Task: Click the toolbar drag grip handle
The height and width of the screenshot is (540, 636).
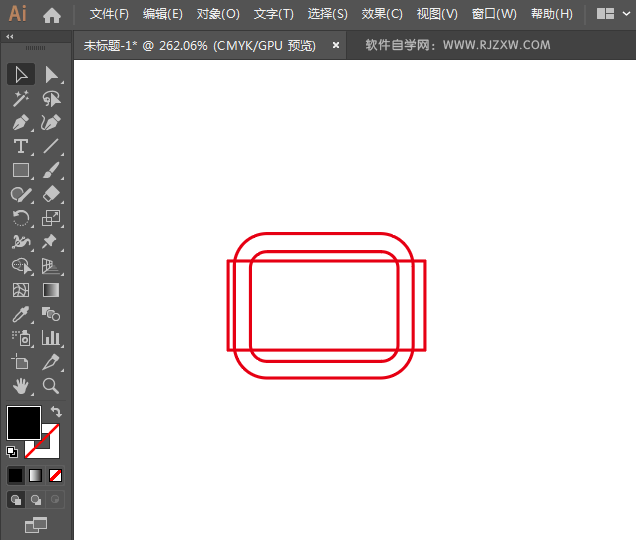Action: tap(36, 48)
